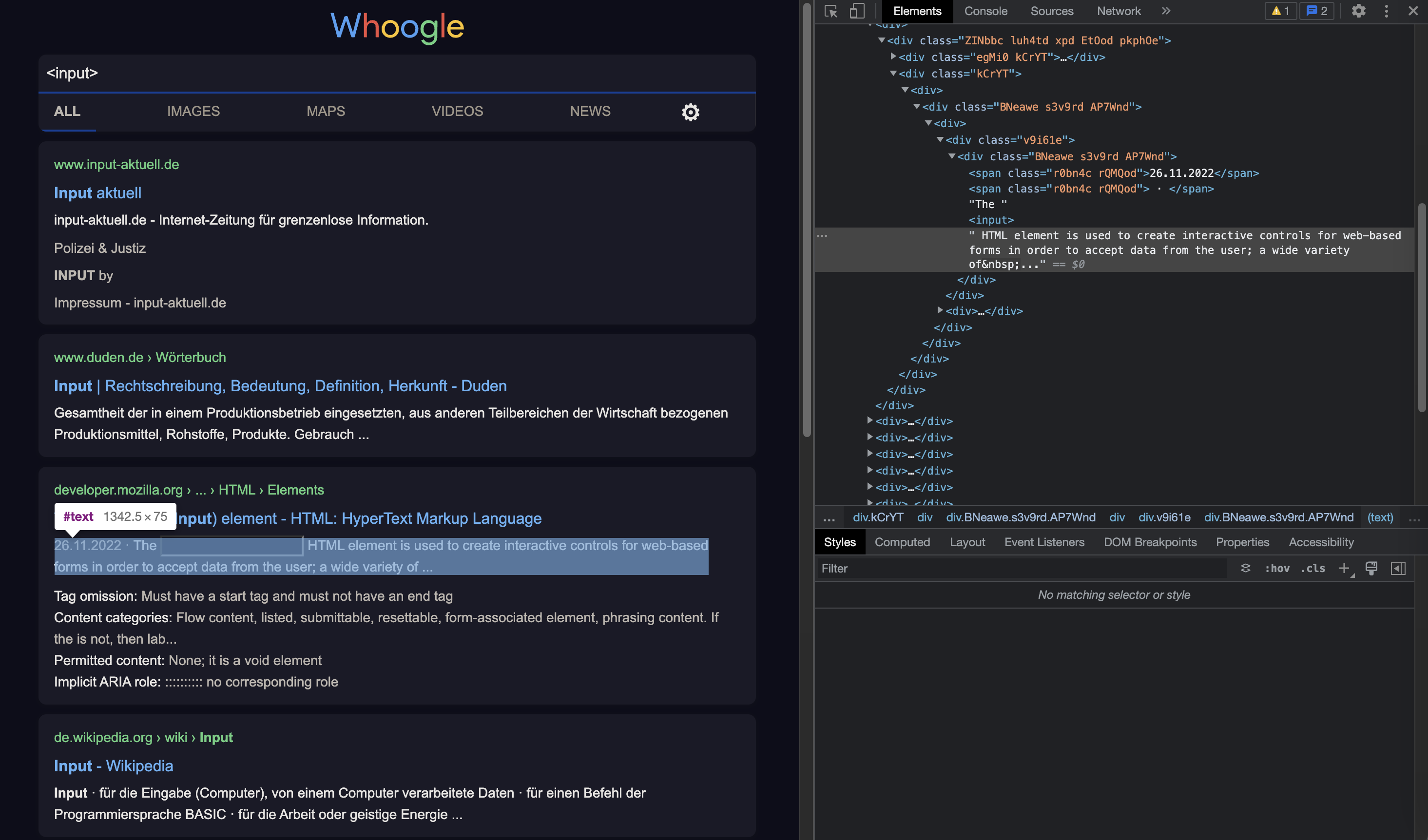Viewport: 1428px width, 840px height.
Task: Open the DevTools three-dot menu
Action: pyautogui.click(x=1386, y=11)
